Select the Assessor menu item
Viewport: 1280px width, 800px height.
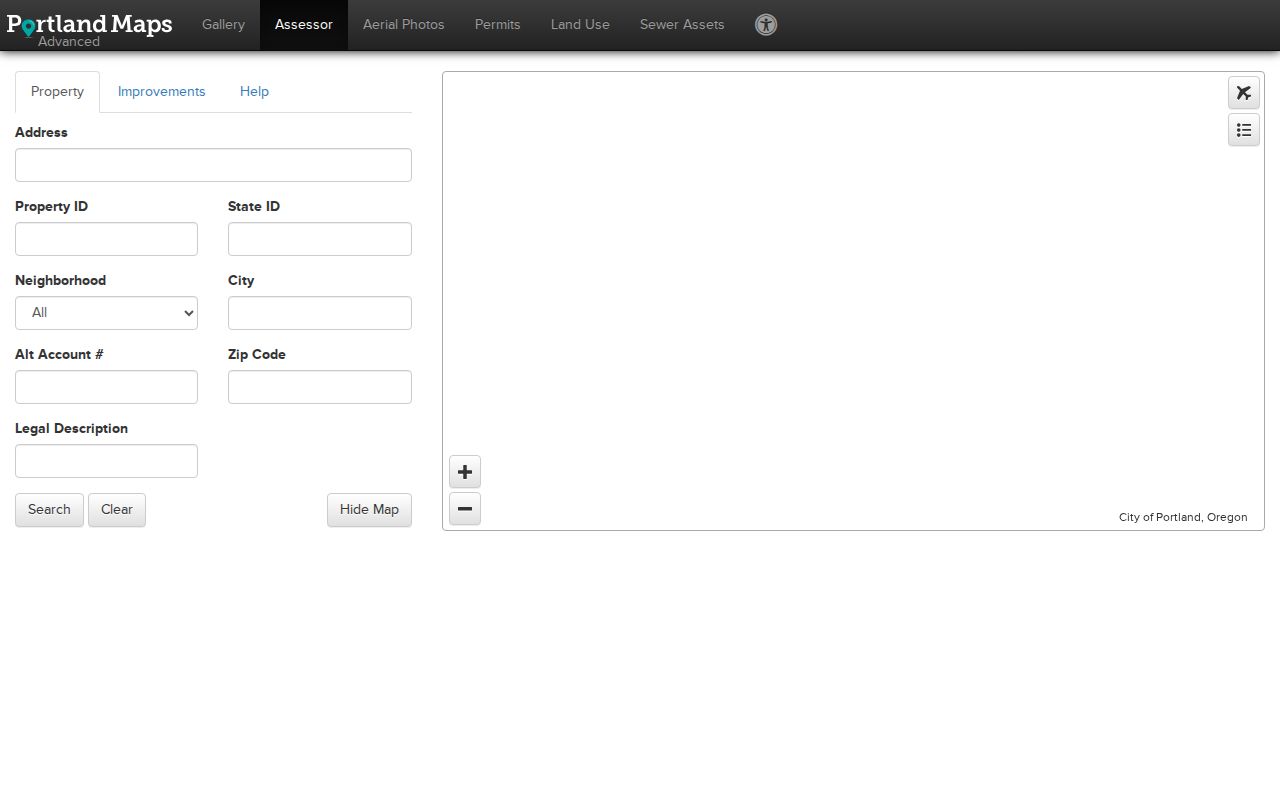click(304, 25)
